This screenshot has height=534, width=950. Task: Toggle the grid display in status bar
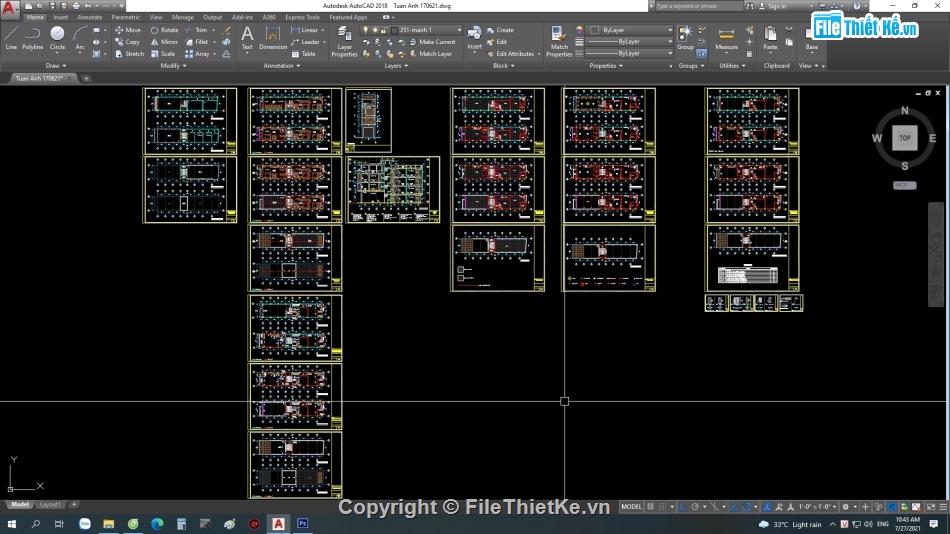[x=650, y=507]
